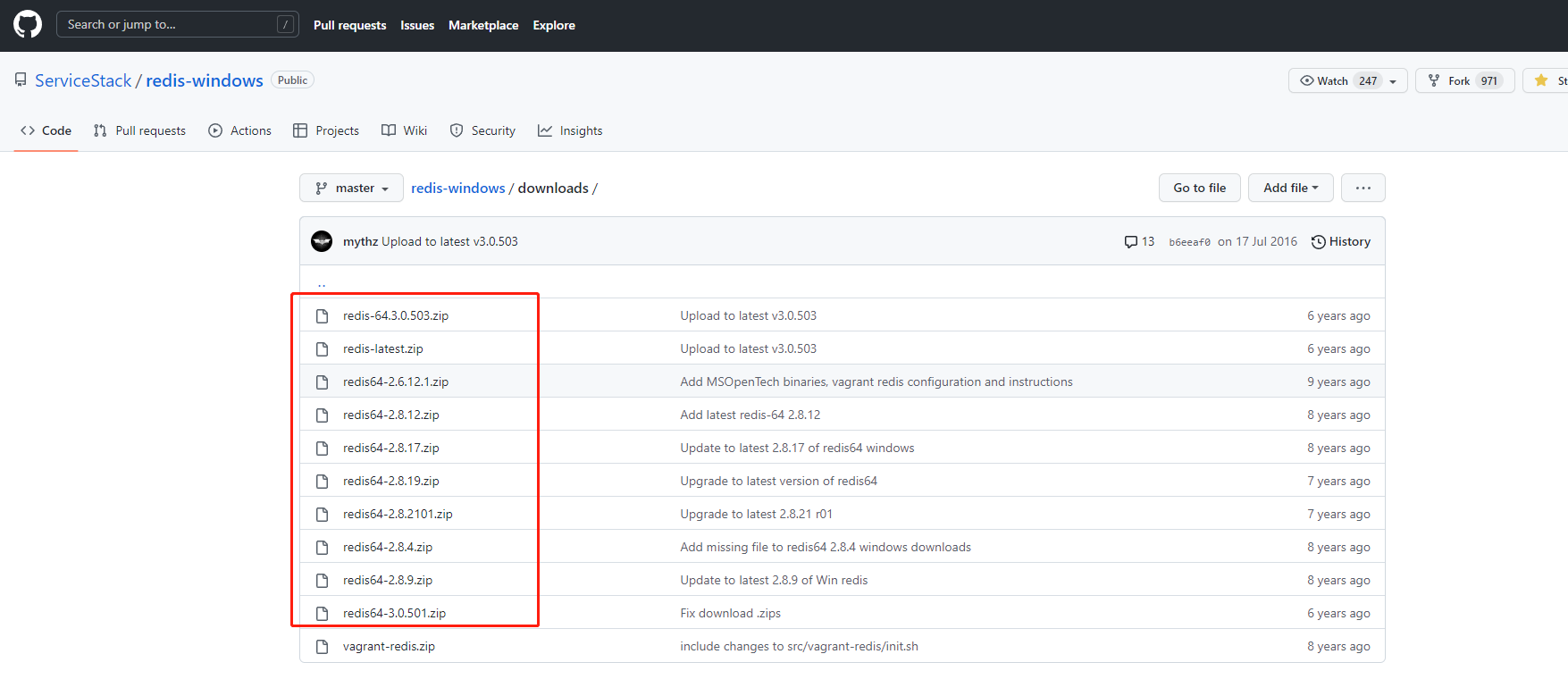Open redis64-2.6.12.1.zip file

[x=396, y=382]
